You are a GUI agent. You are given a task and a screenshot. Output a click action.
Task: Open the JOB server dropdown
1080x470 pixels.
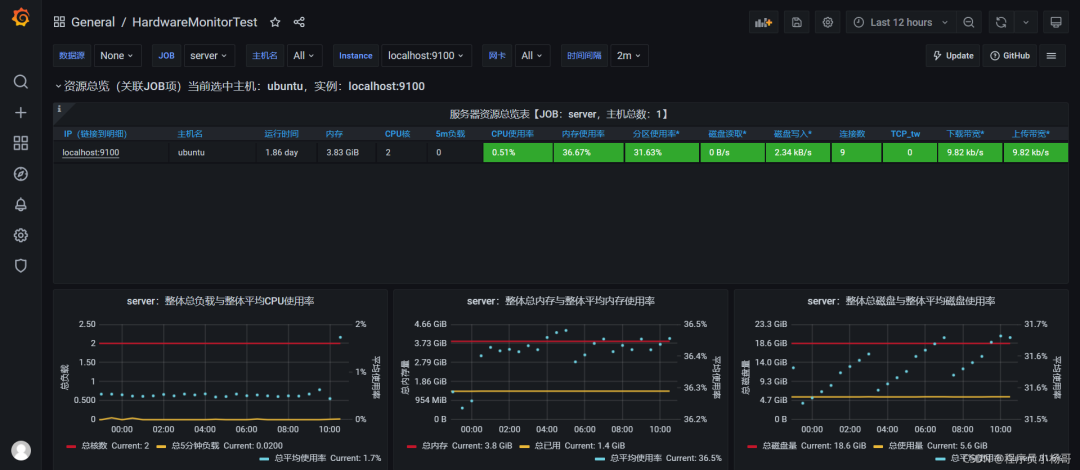pos(209,56)
